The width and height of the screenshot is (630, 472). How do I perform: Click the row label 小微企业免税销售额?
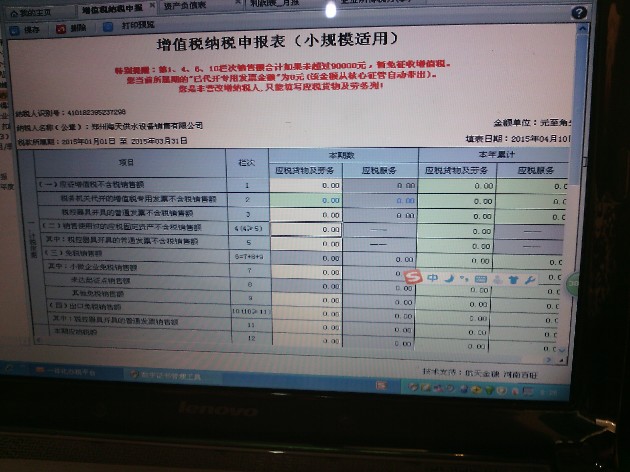click(x=104, y=267)
